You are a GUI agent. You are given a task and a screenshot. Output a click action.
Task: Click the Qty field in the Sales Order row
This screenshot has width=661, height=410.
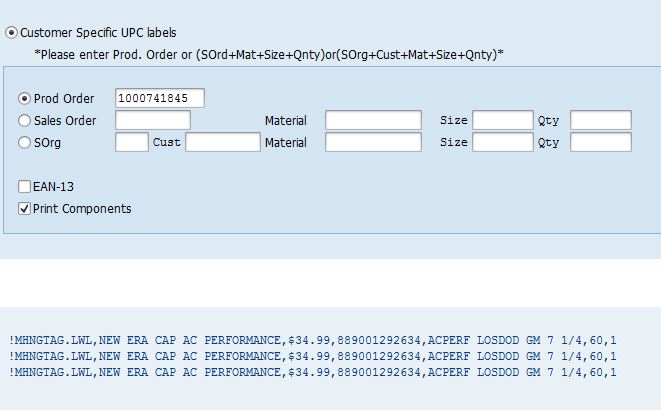[600, 120]
